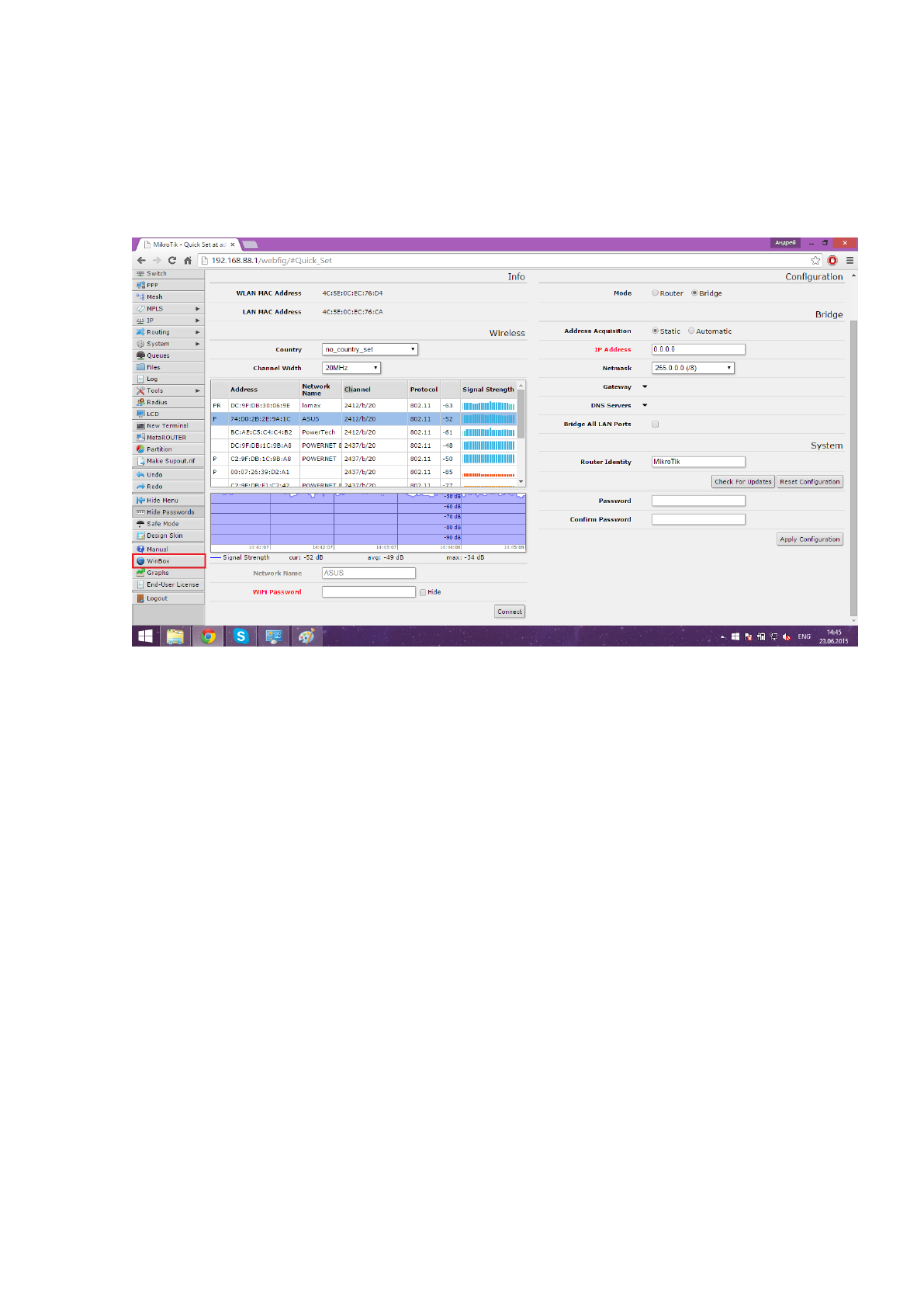
Task: Go to the browser home icon
Action: tap(188, 261)
